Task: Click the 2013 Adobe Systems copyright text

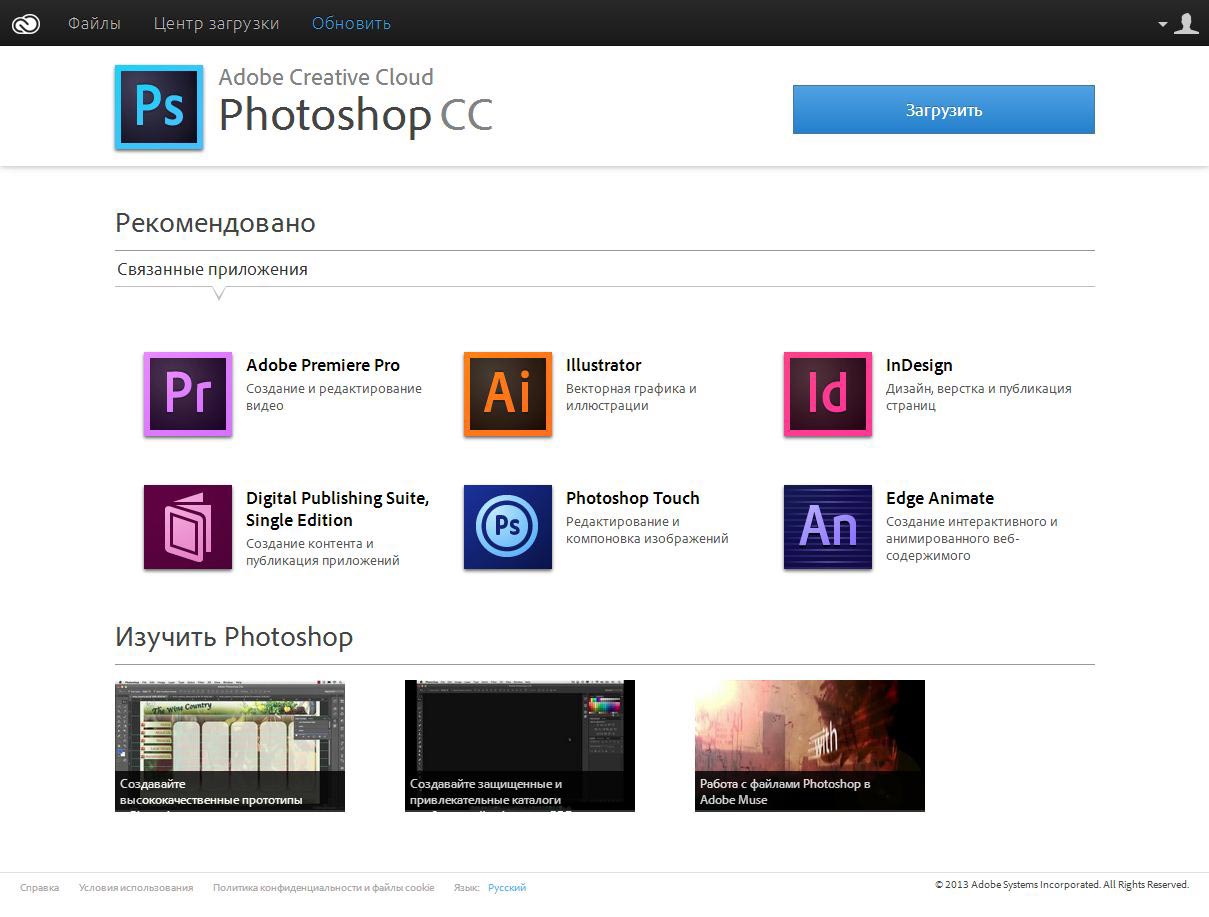Action: tap(1062, 885)
